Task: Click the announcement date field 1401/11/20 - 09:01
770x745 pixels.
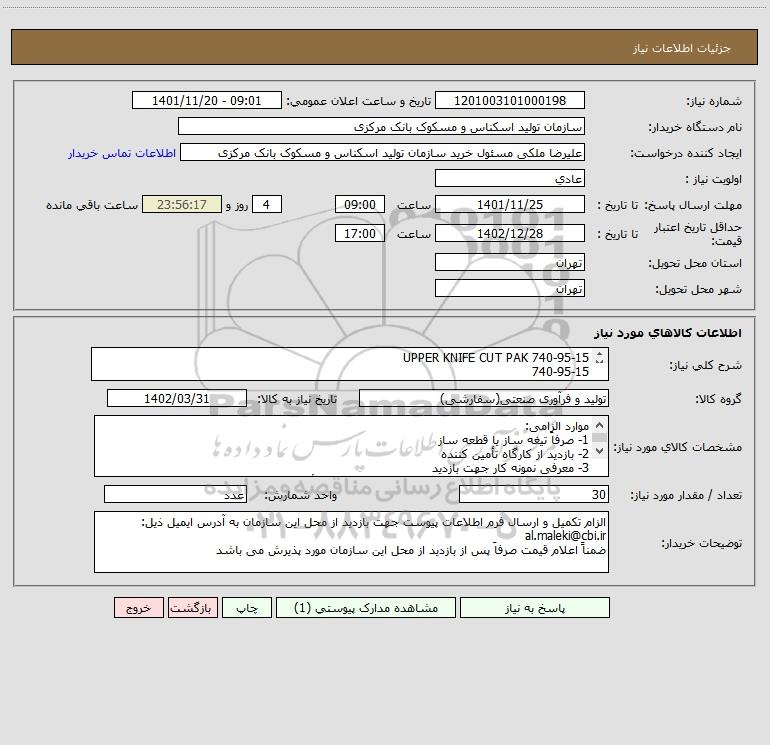Action: [207, 100]
